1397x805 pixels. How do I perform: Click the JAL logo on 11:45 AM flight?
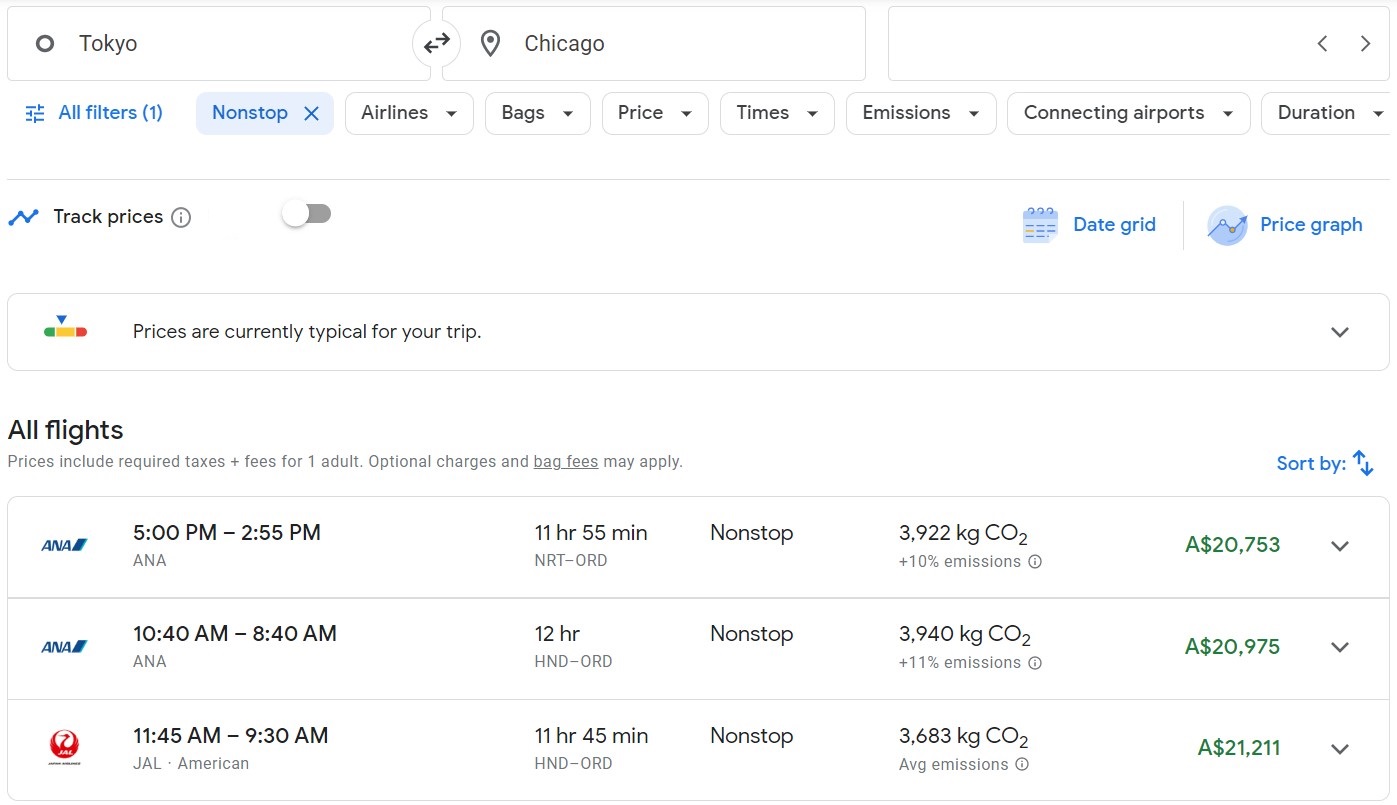click(64, 748)
